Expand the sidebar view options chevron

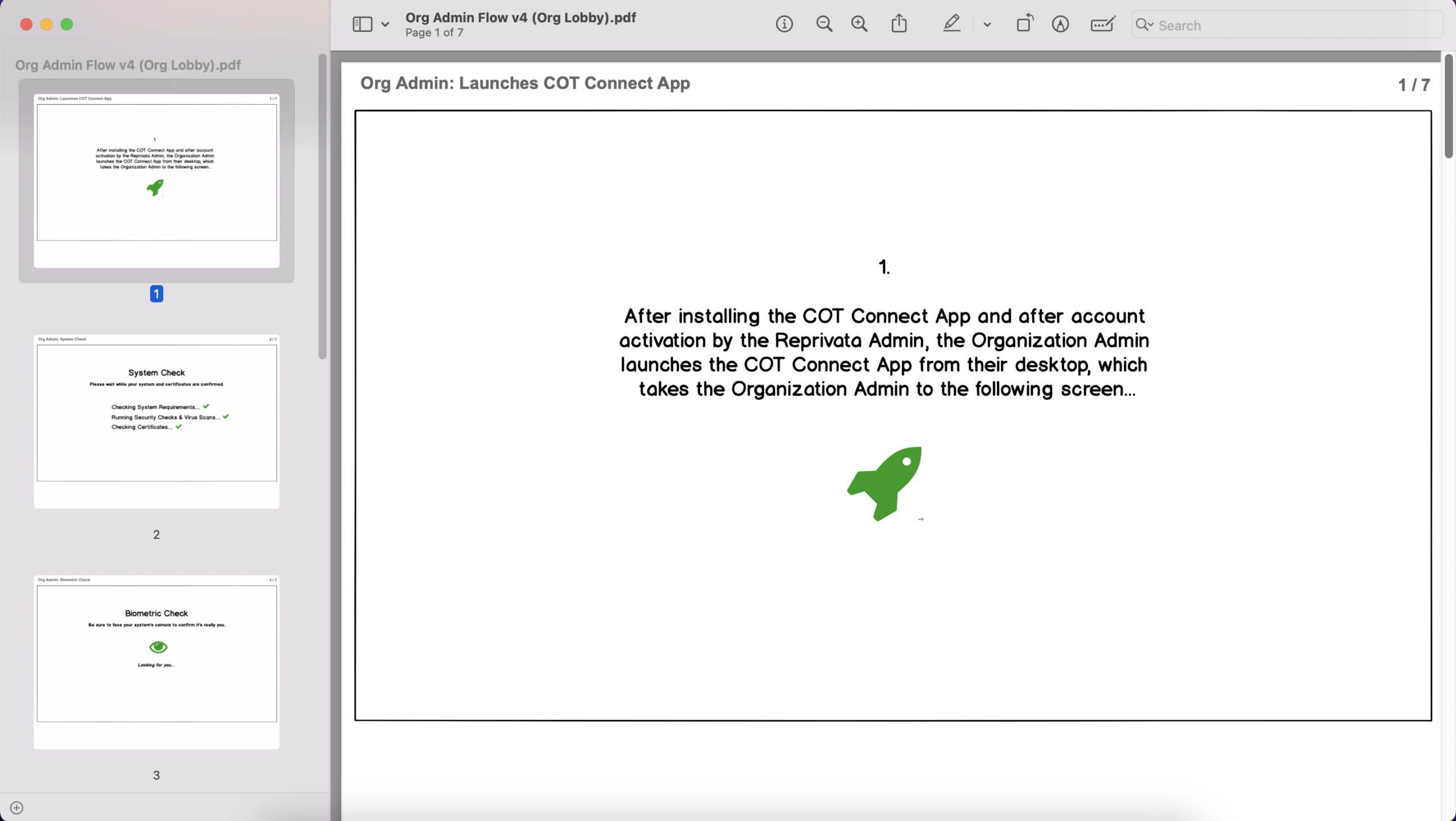(x=385, y=24)
